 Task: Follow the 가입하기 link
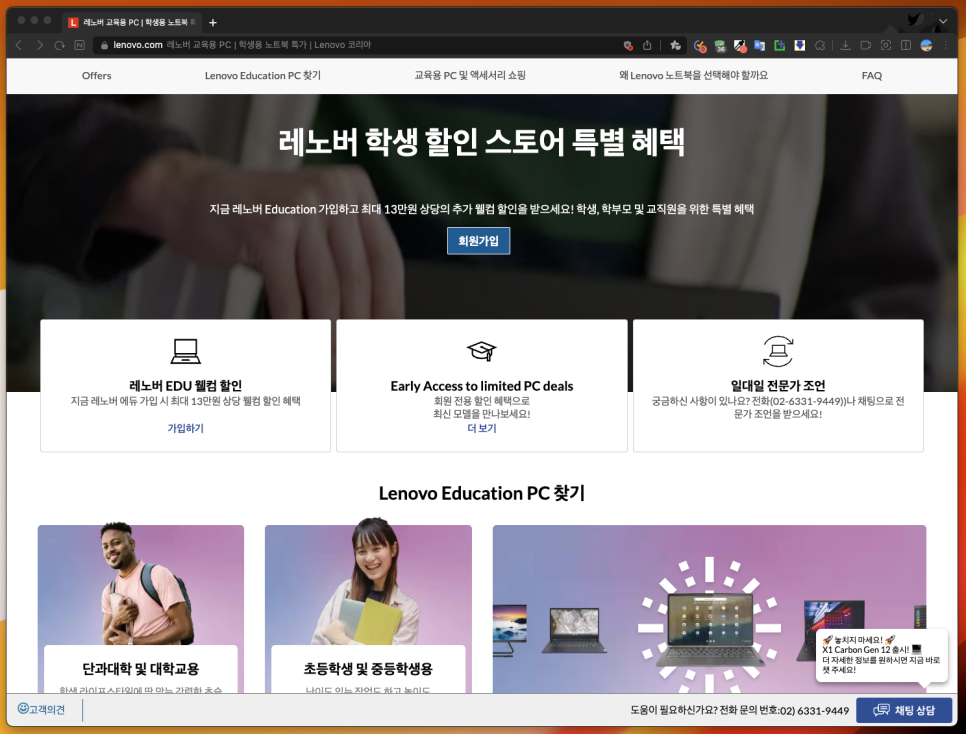tap(185, 428)
